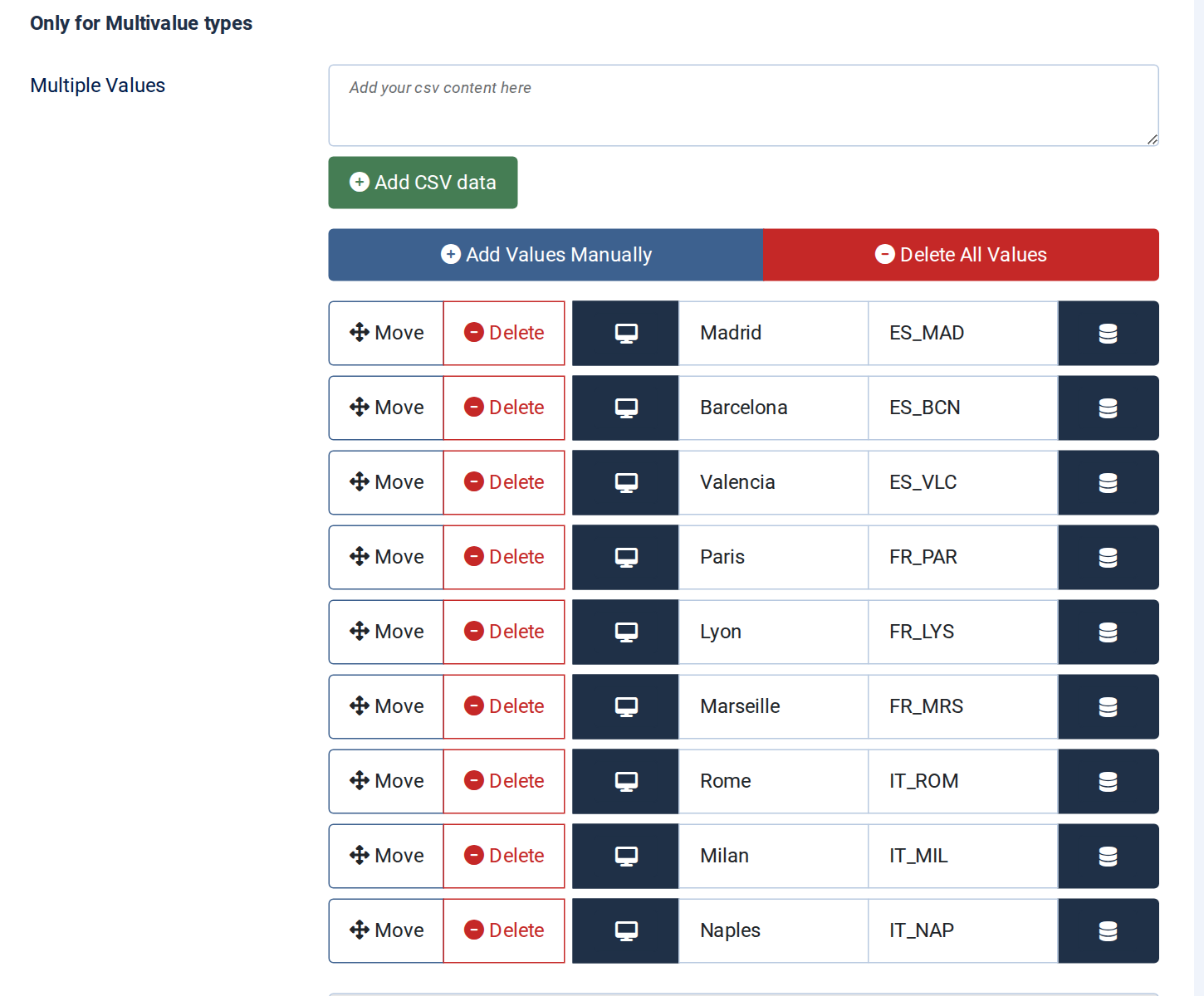Click Move handle for Lyon row
The width and height of the screenshot is (1204, 996).
386,632
